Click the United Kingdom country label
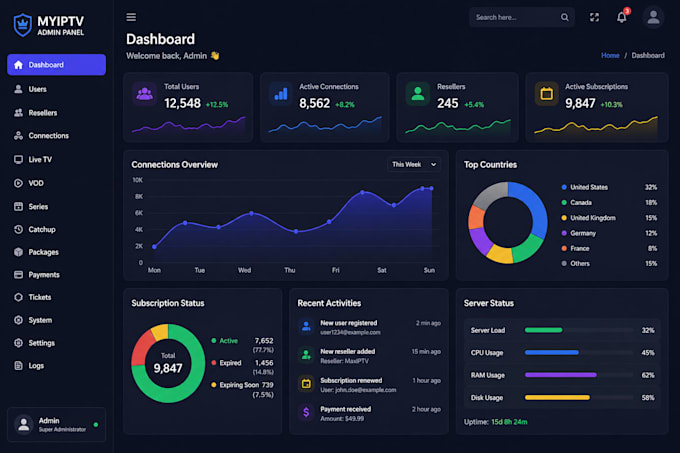 click(593, 218)
